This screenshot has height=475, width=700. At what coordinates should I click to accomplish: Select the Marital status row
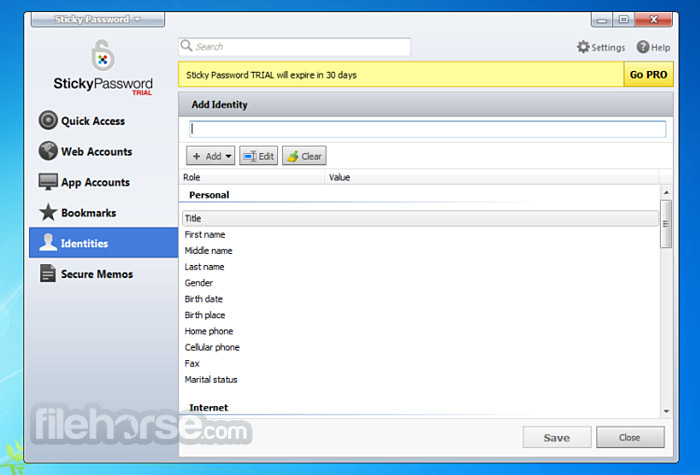420,379
